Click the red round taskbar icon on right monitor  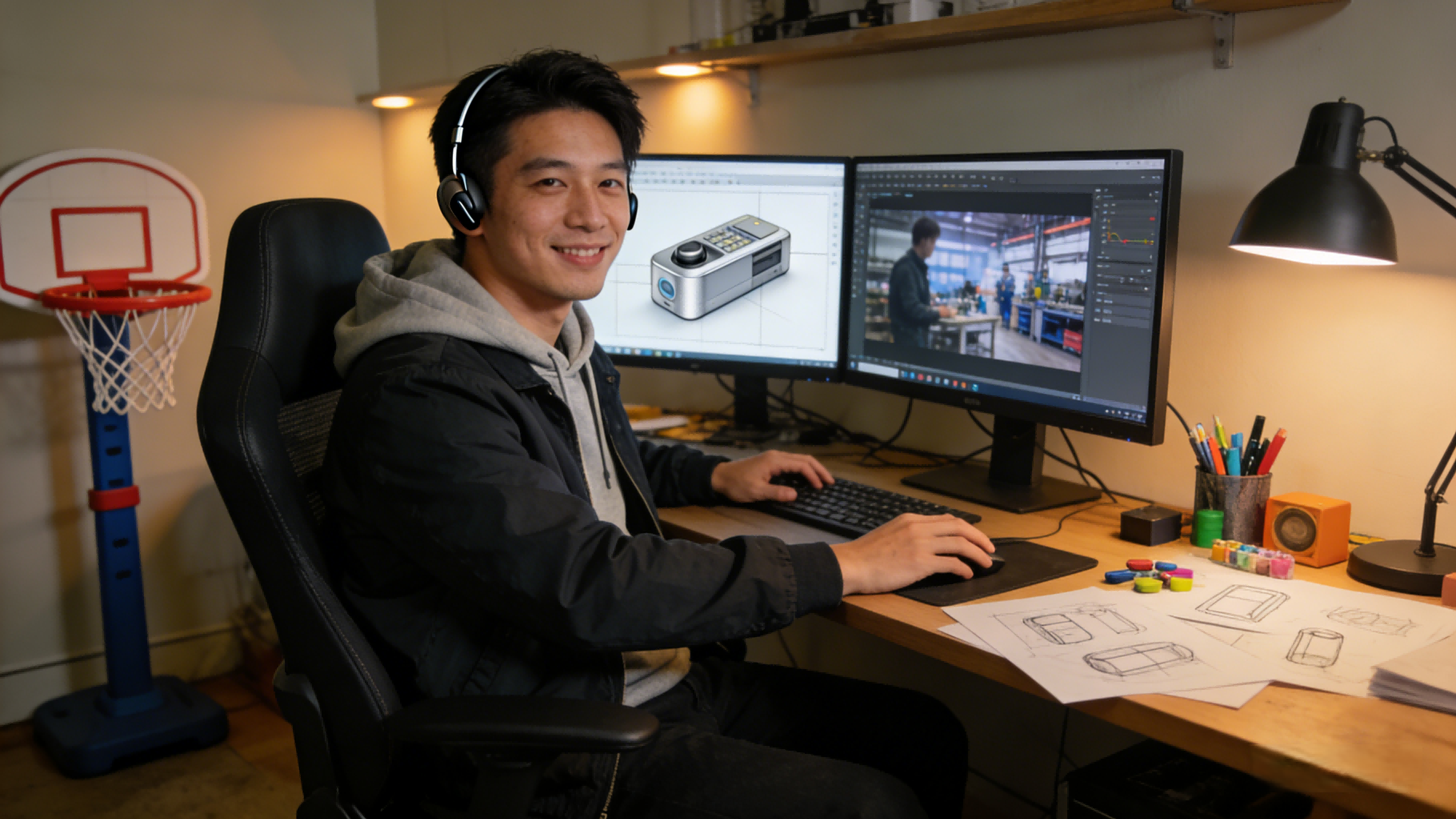pos(921,377)
